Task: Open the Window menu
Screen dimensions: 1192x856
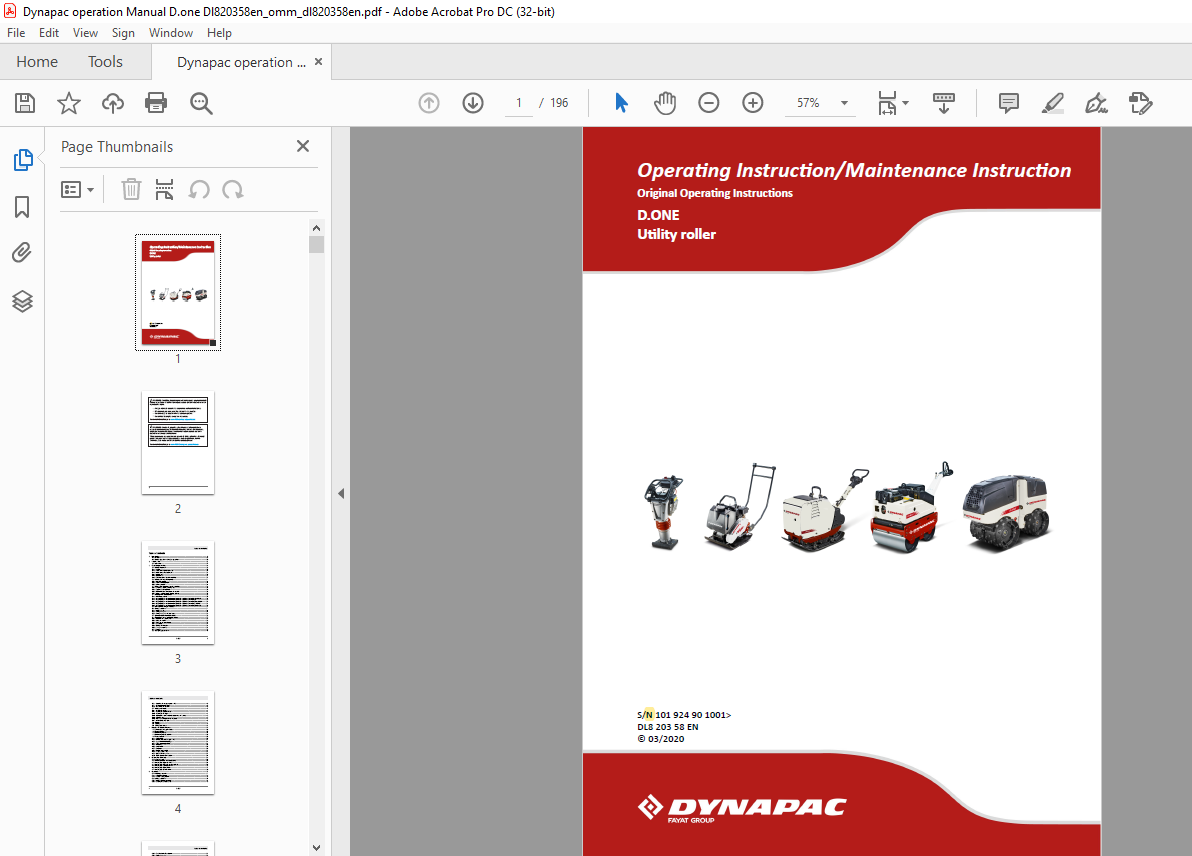Action: pyautogui.click(x=171, y=33)
